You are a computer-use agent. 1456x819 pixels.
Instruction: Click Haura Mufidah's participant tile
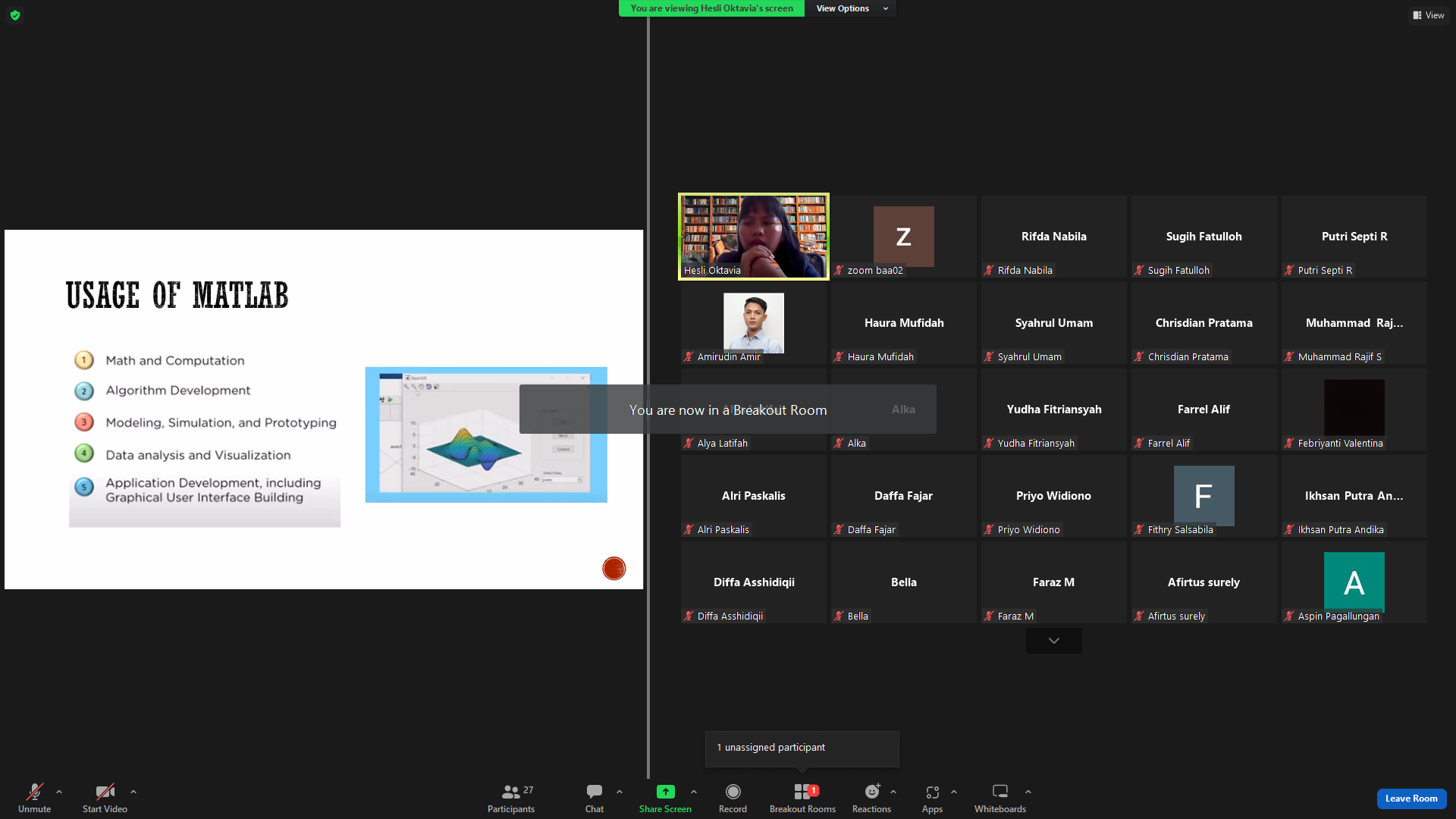[904, 323]
